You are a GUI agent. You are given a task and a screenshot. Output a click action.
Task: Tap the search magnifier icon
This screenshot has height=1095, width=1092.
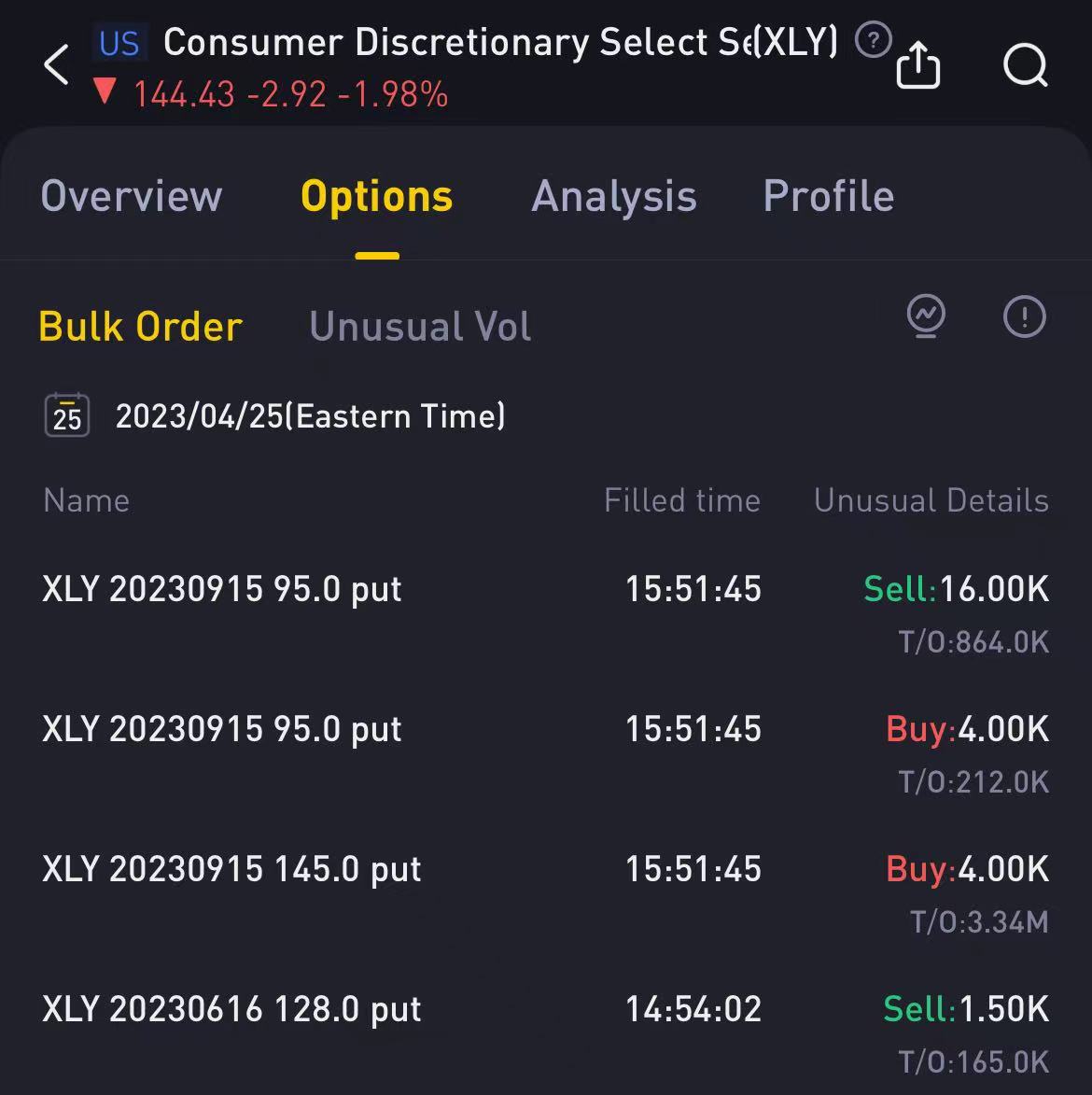click(x=1025, y=65)
